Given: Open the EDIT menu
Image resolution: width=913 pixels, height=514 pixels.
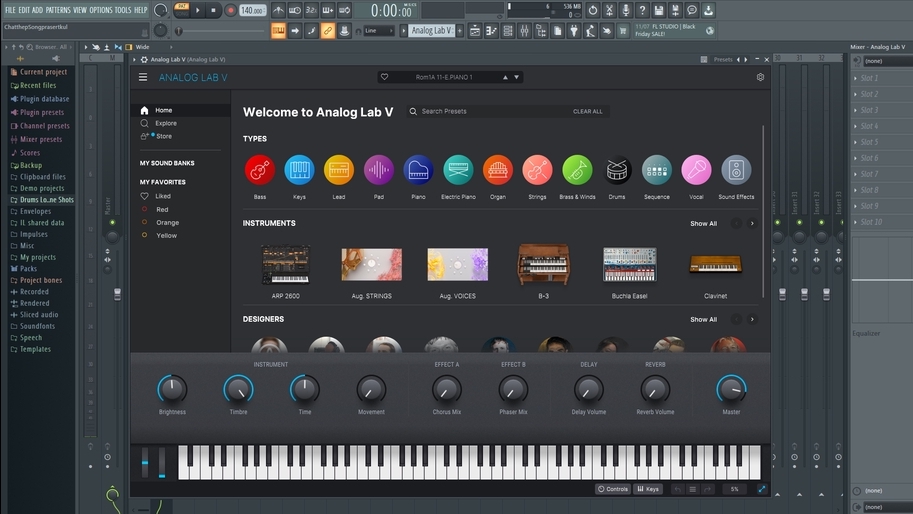Looking at the screenshot, I should [x=23, y=10].
